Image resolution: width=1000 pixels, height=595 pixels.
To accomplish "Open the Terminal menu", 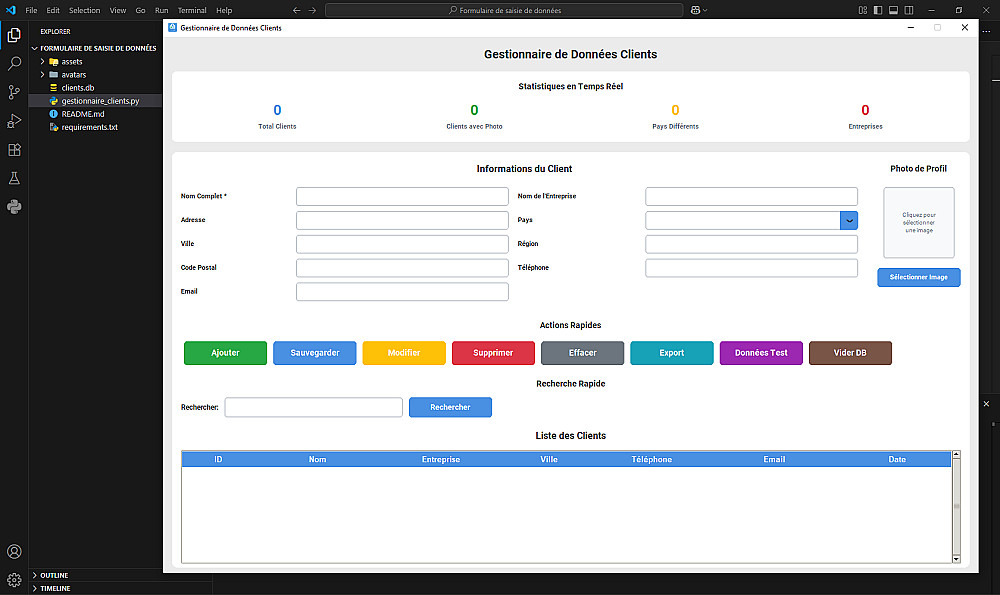I will pos(192,10).
